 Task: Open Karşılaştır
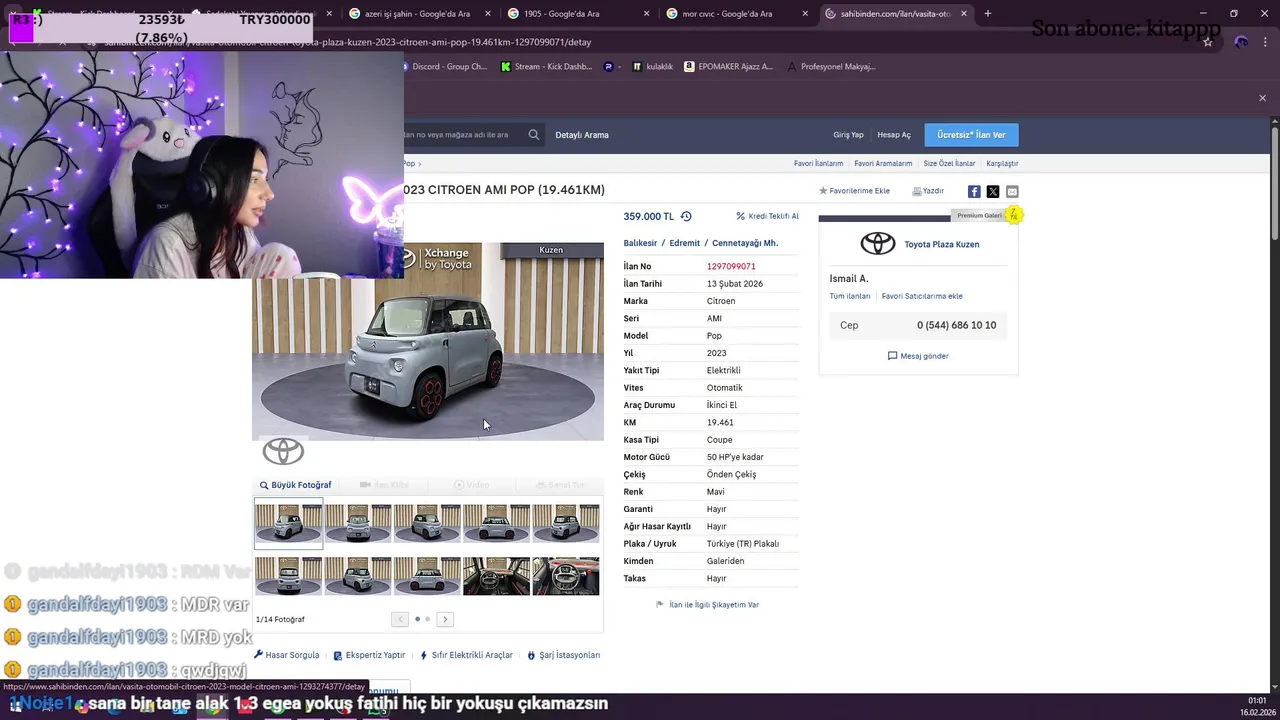[x=1002, y=163]
